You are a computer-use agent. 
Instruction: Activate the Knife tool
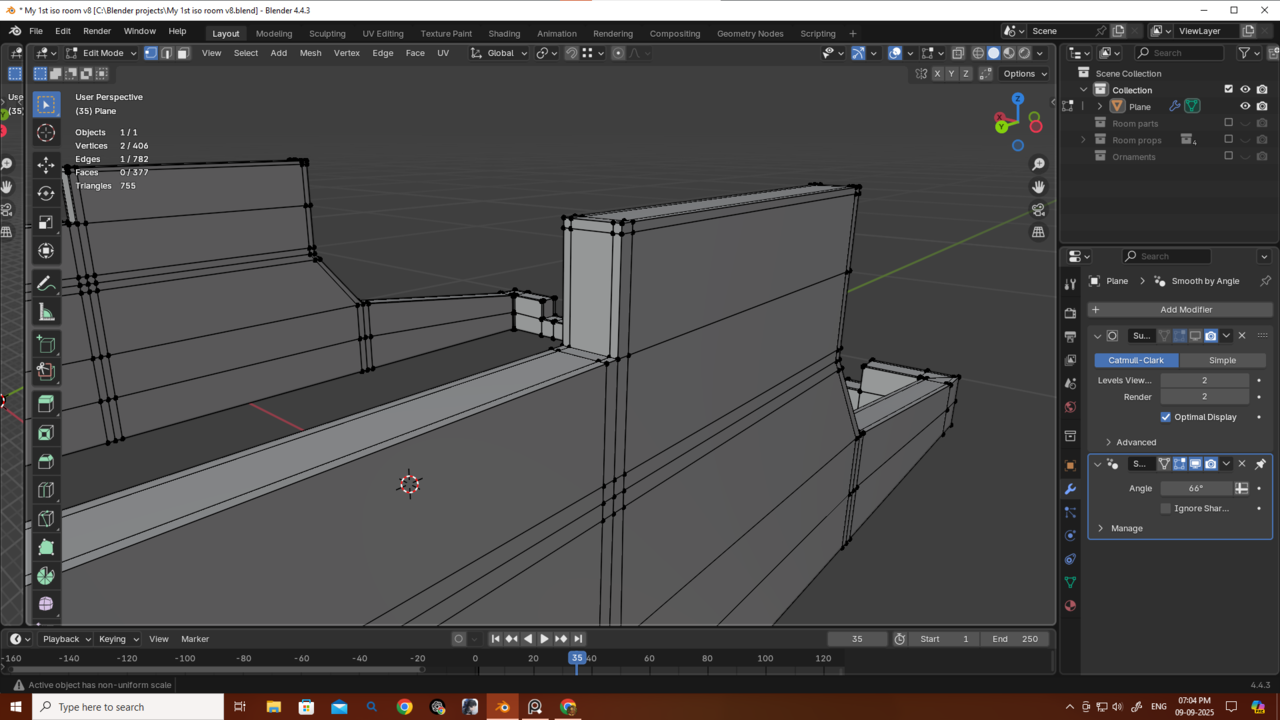(x=46, y=519)
